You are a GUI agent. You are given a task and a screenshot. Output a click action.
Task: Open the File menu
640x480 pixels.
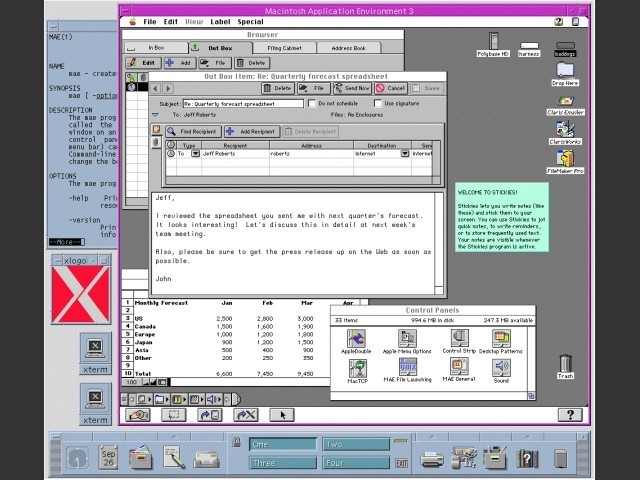pyautogui.click(x=150, y=22)
